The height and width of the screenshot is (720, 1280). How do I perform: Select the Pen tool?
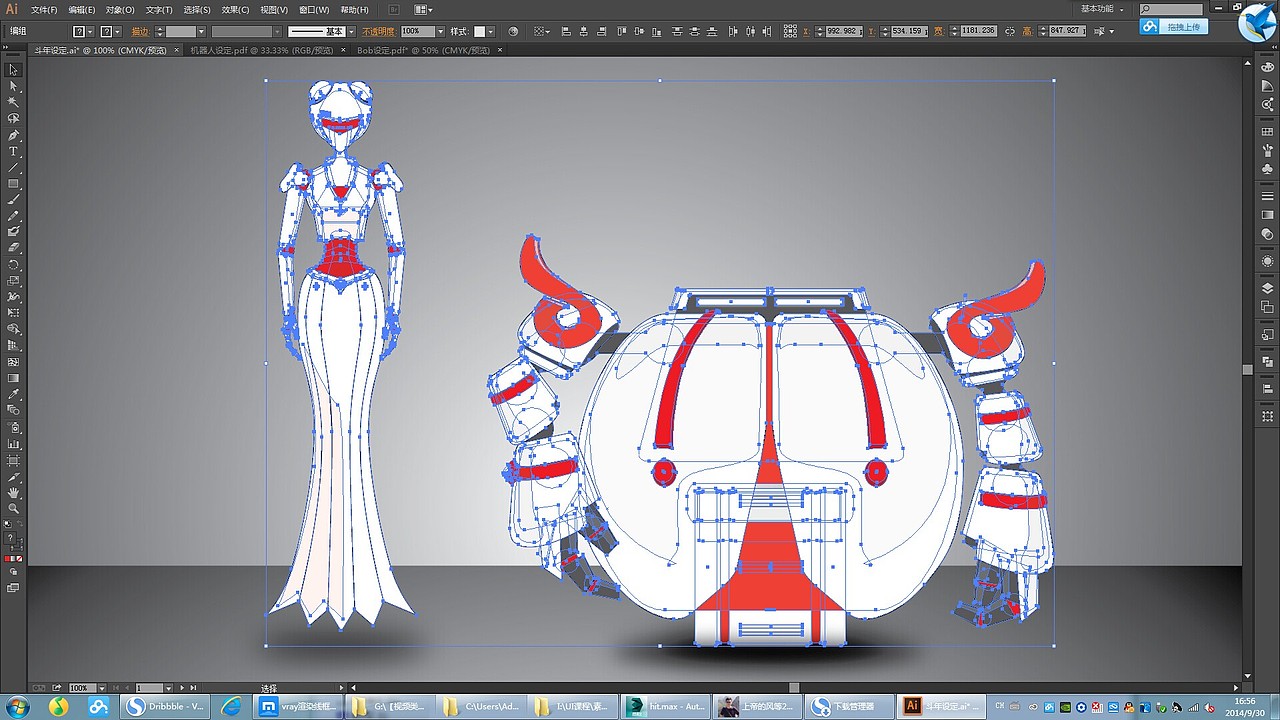click(x=14, y=135)
